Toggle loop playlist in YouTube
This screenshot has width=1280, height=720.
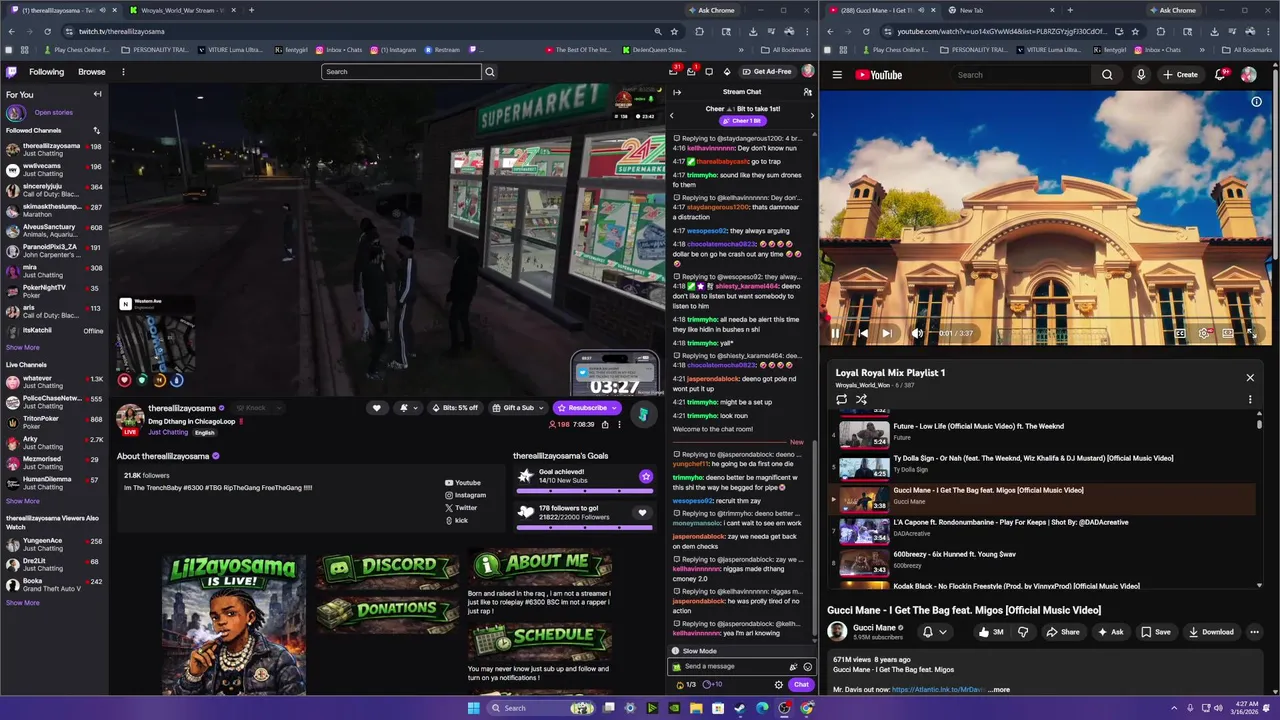(x=842, y=399)
